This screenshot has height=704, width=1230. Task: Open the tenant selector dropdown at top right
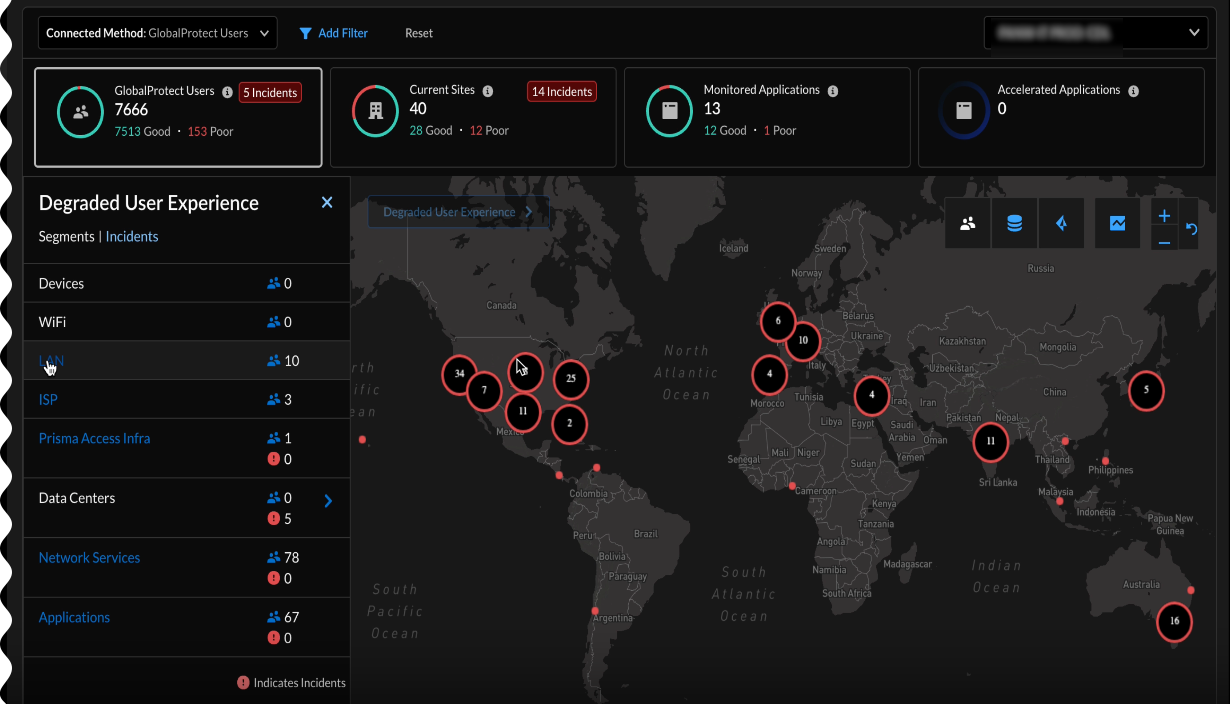tap(1096, 33)
